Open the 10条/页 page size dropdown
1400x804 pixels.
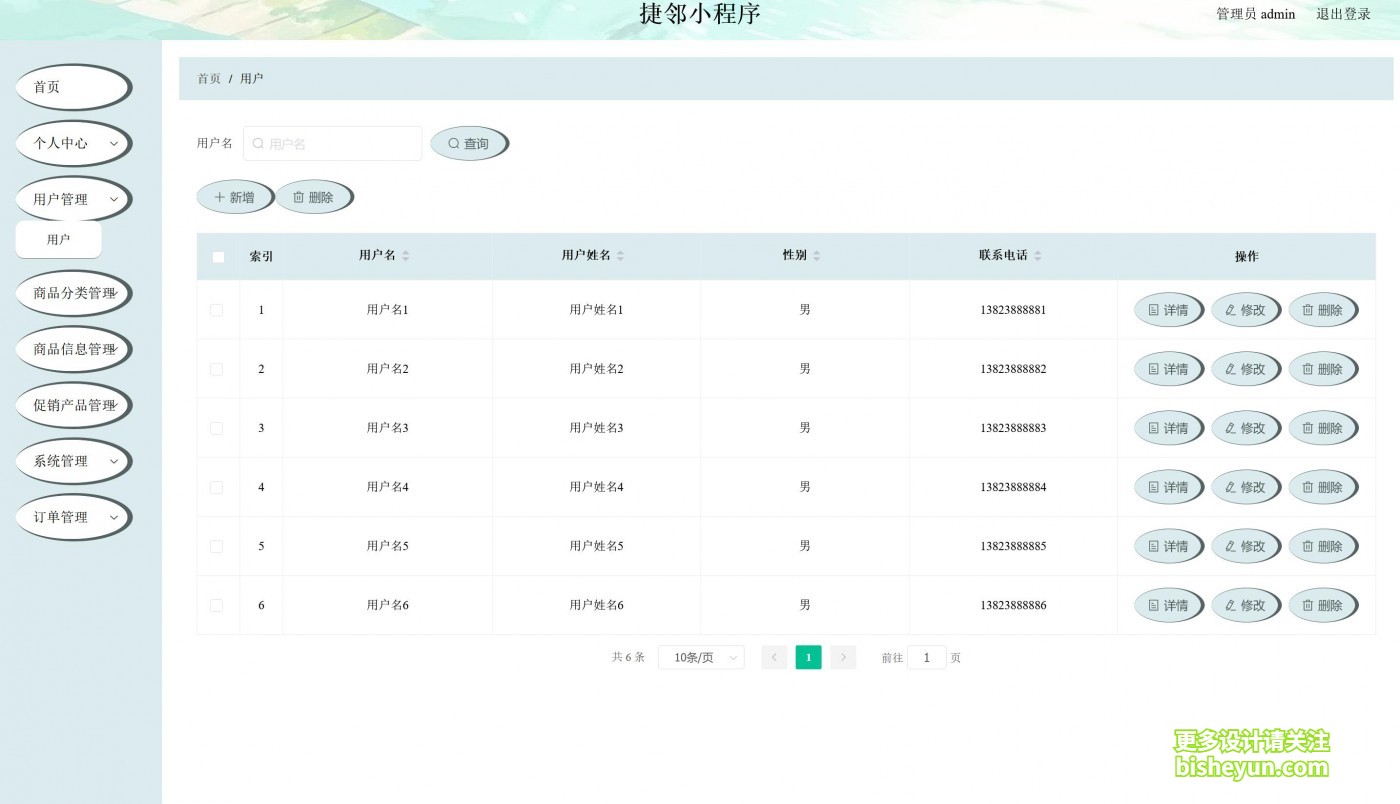701,657
